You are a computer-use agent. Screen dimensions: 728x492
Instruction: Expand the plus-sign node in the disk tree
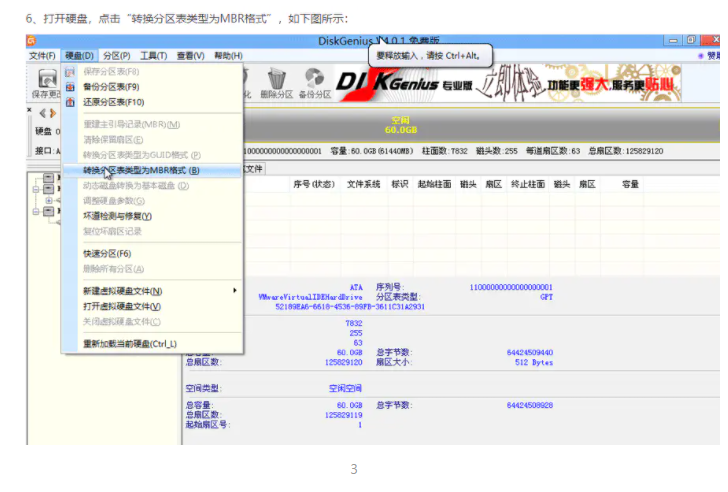[x=49, y=201]
